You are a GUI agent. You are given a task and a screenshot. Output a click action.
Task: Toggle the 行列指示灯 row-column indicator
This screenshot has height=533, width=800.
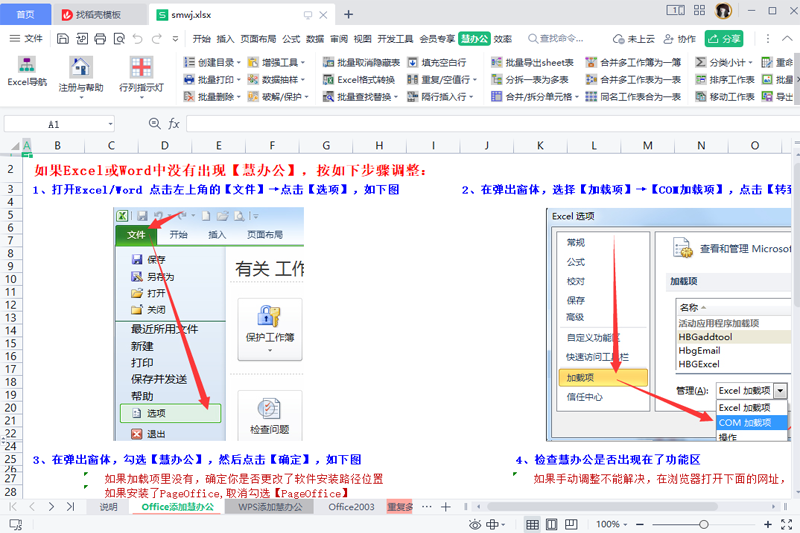(141, 74)
